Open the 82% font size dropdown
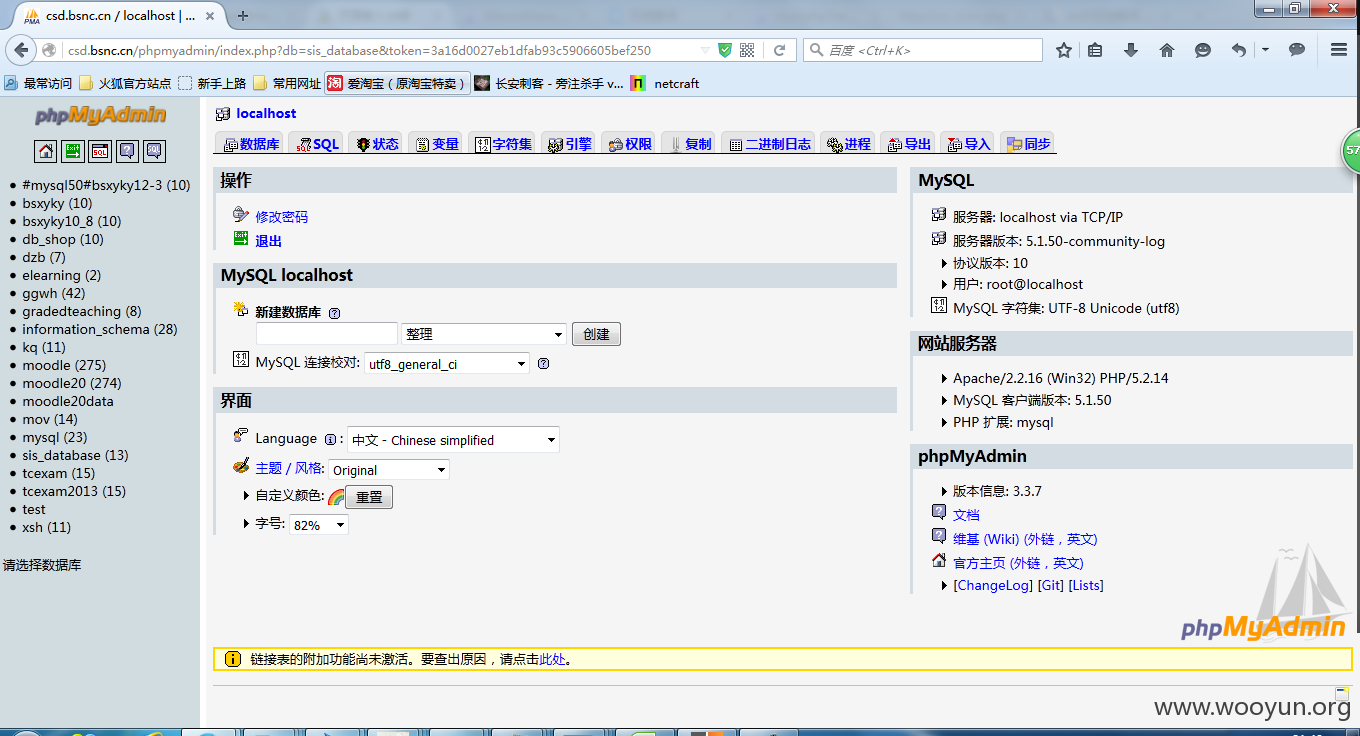1360x736 pixels. pos(319,525)
